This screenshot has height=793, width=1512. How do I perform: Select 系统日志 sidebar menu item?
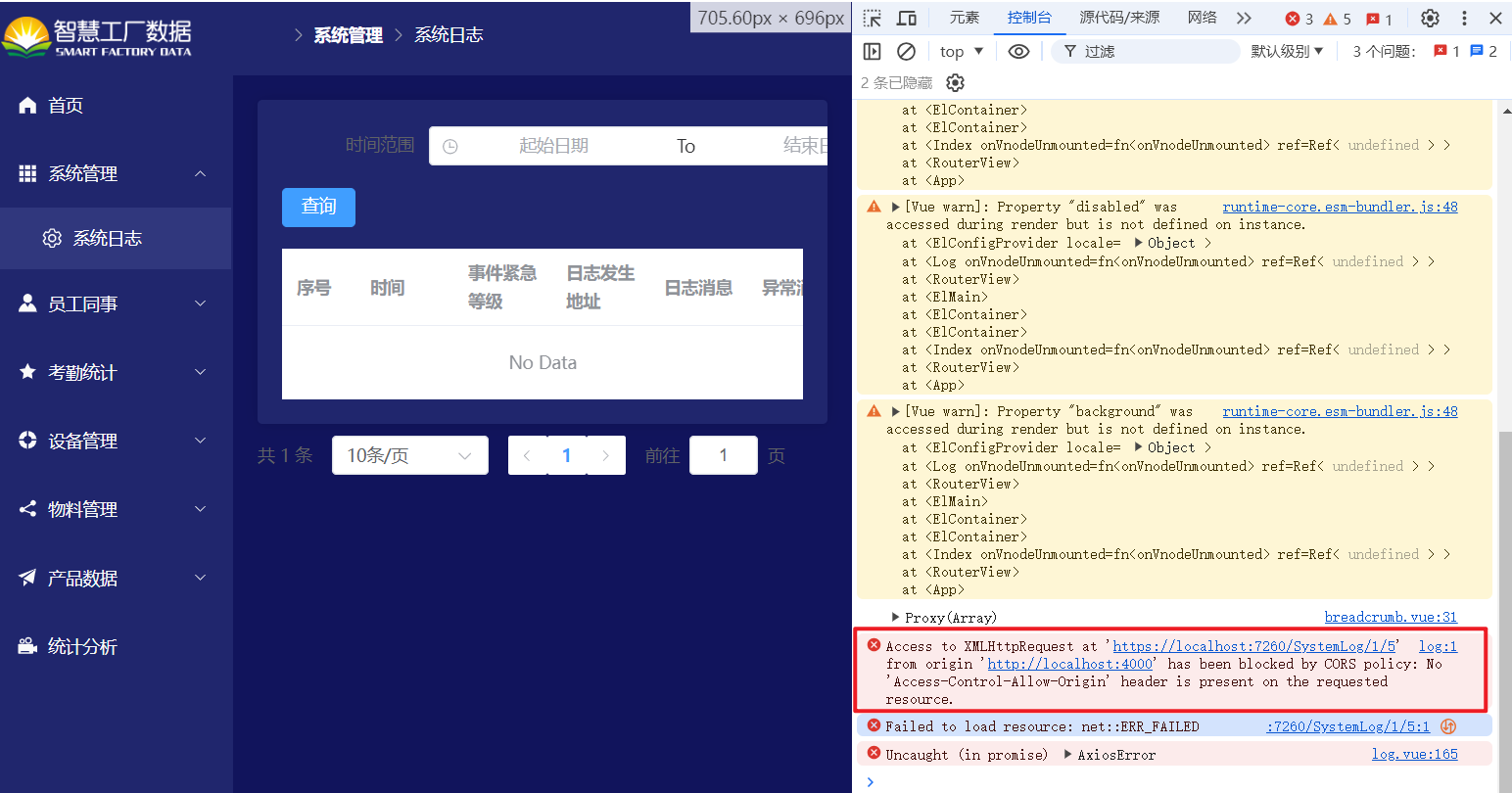click(116, 238)
